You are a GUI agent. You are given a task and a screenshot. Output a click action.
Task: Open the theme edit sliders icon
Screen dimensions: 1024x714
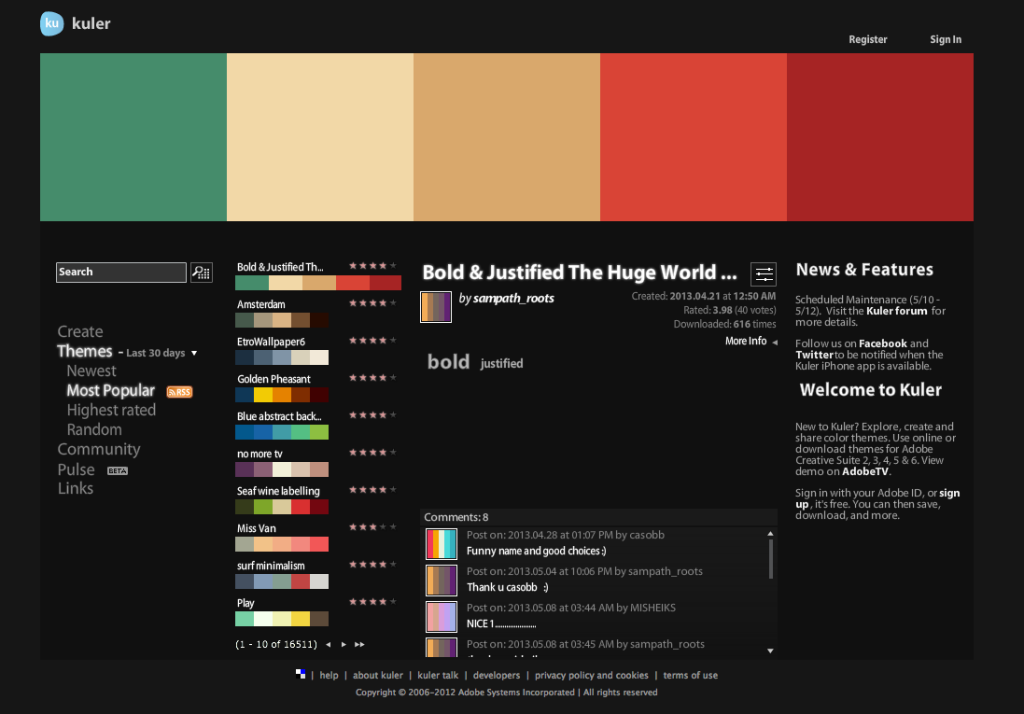click(763, 274)
